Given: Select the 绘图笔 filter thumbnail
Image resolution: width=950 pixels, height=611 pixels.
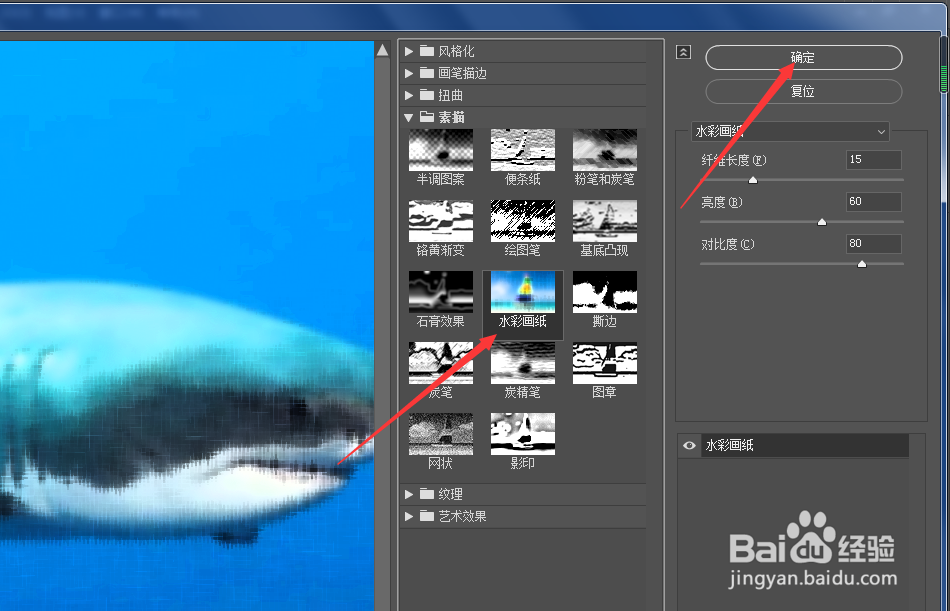Looking at the screenshot, I should (522, 221).
